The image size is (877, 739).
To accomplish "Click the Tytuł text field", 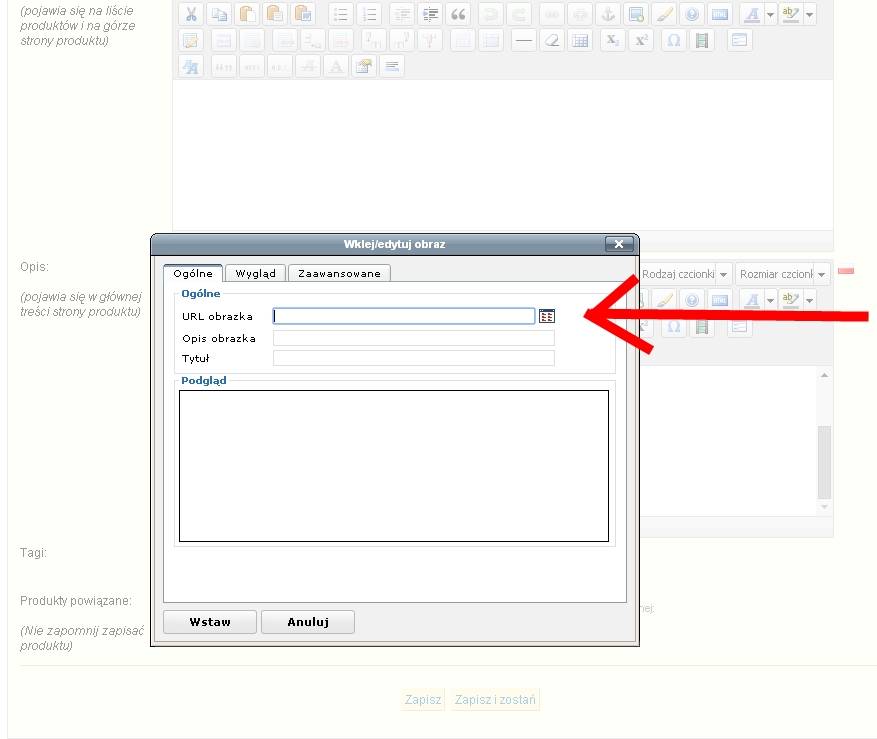I will click(x=414, y=358).
